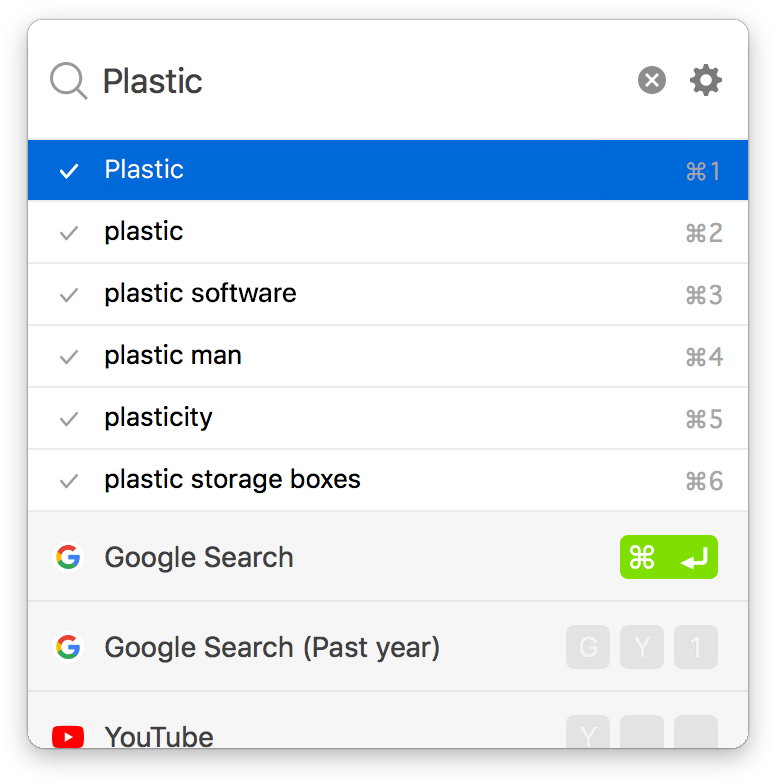776x784 pixels.
Task: Click the checkmark beside highlighted Plastic suggestion
Action: pos(69,171)
